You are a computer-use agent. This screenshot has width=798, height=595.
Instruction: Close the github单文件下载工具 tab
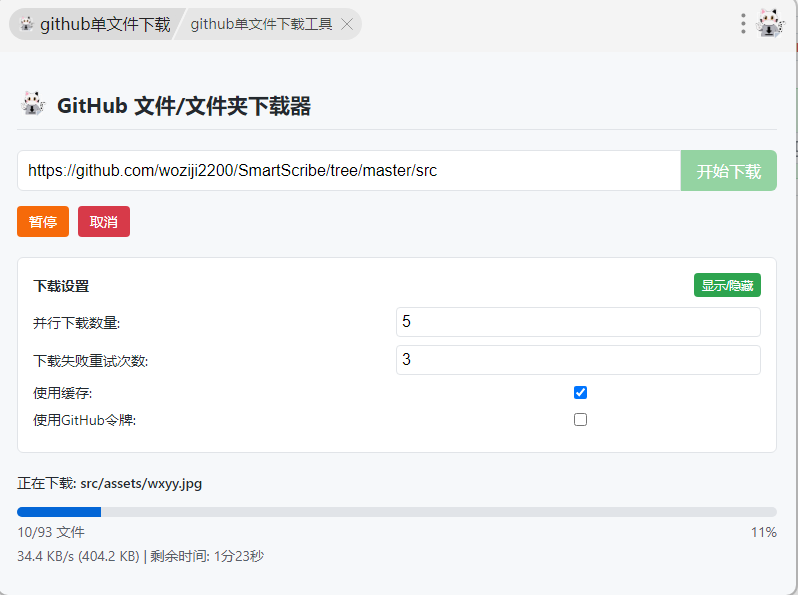(x=347, y=24)
